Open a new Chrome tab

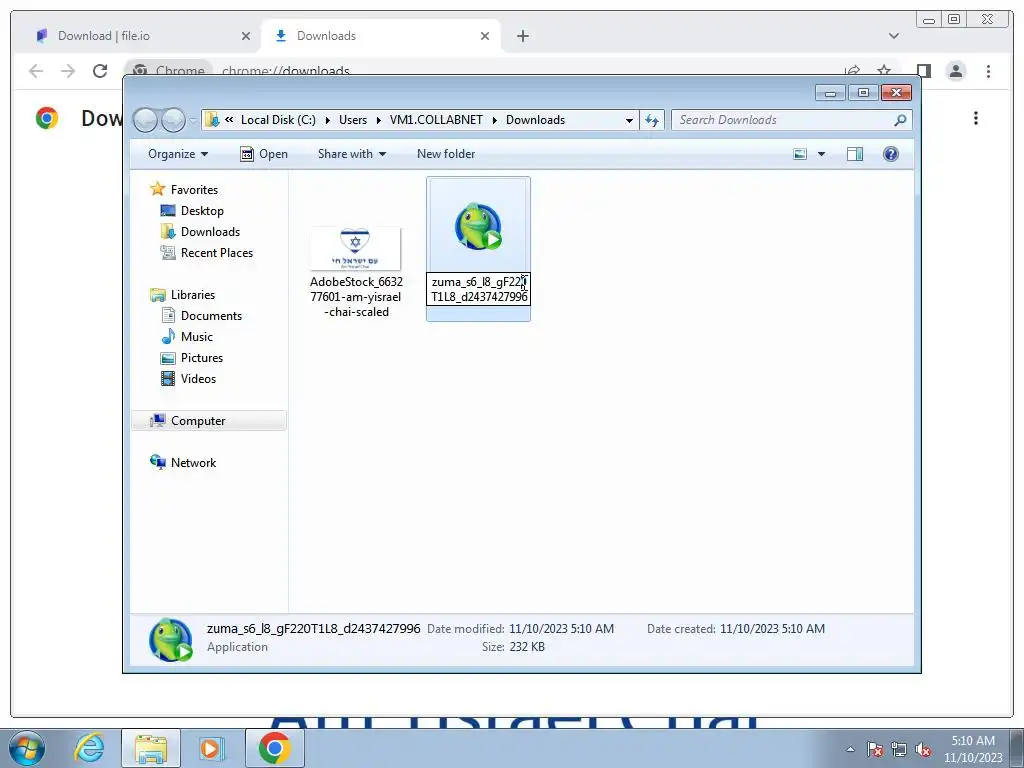pyautogui.click(x=522, y=36)
